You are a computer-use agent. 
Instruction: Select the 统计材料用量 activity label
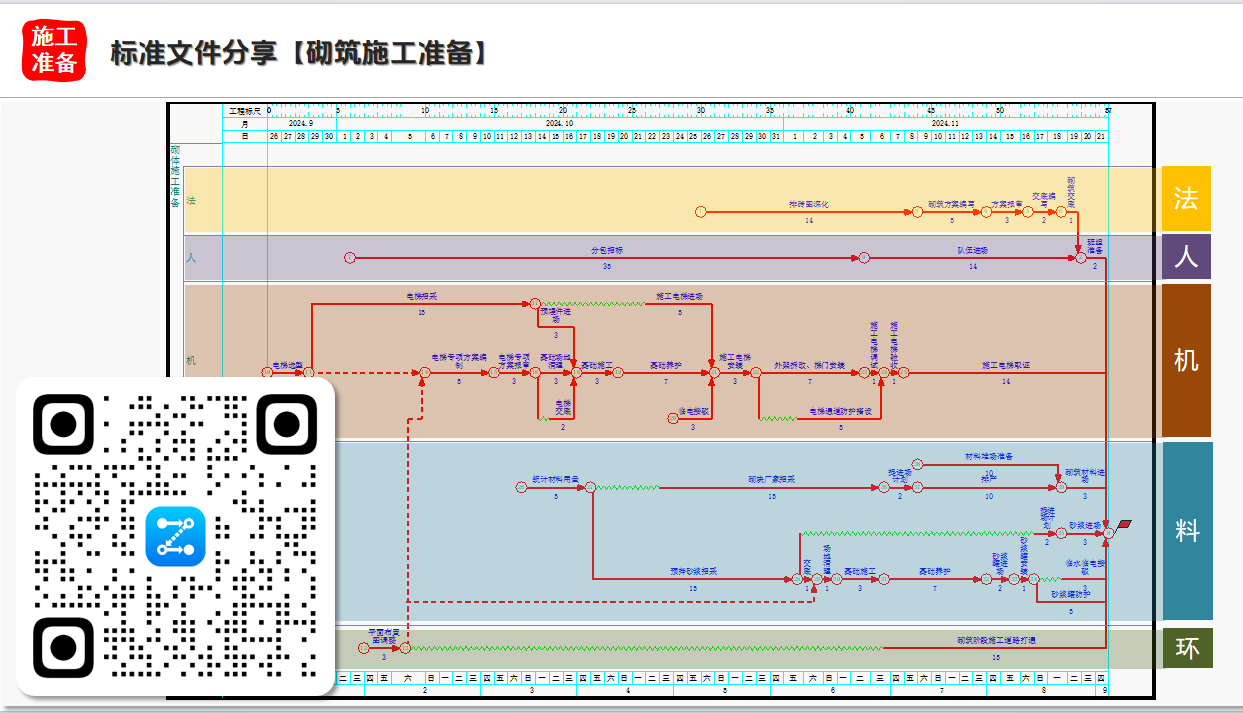click(x=555, y=479)
